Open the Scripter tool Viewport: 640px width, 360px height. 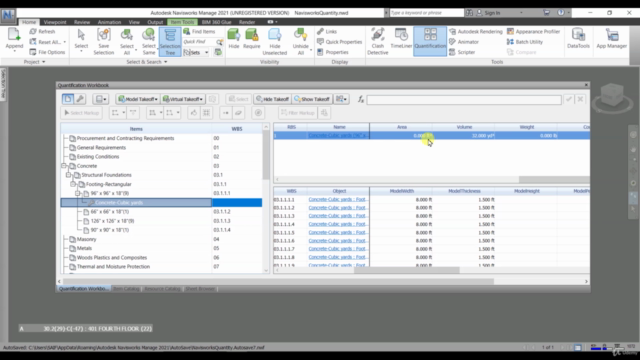462,52
